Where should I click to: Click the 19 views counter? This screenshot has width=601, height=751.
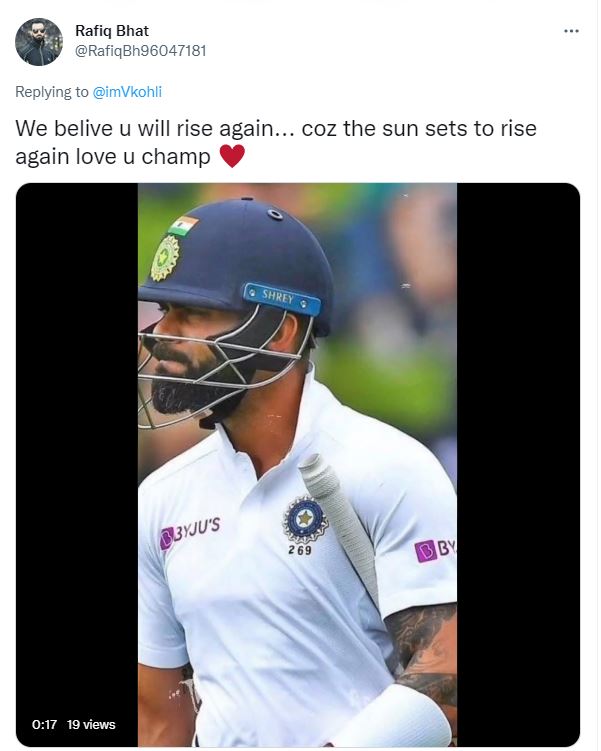[x=91, y=724]
